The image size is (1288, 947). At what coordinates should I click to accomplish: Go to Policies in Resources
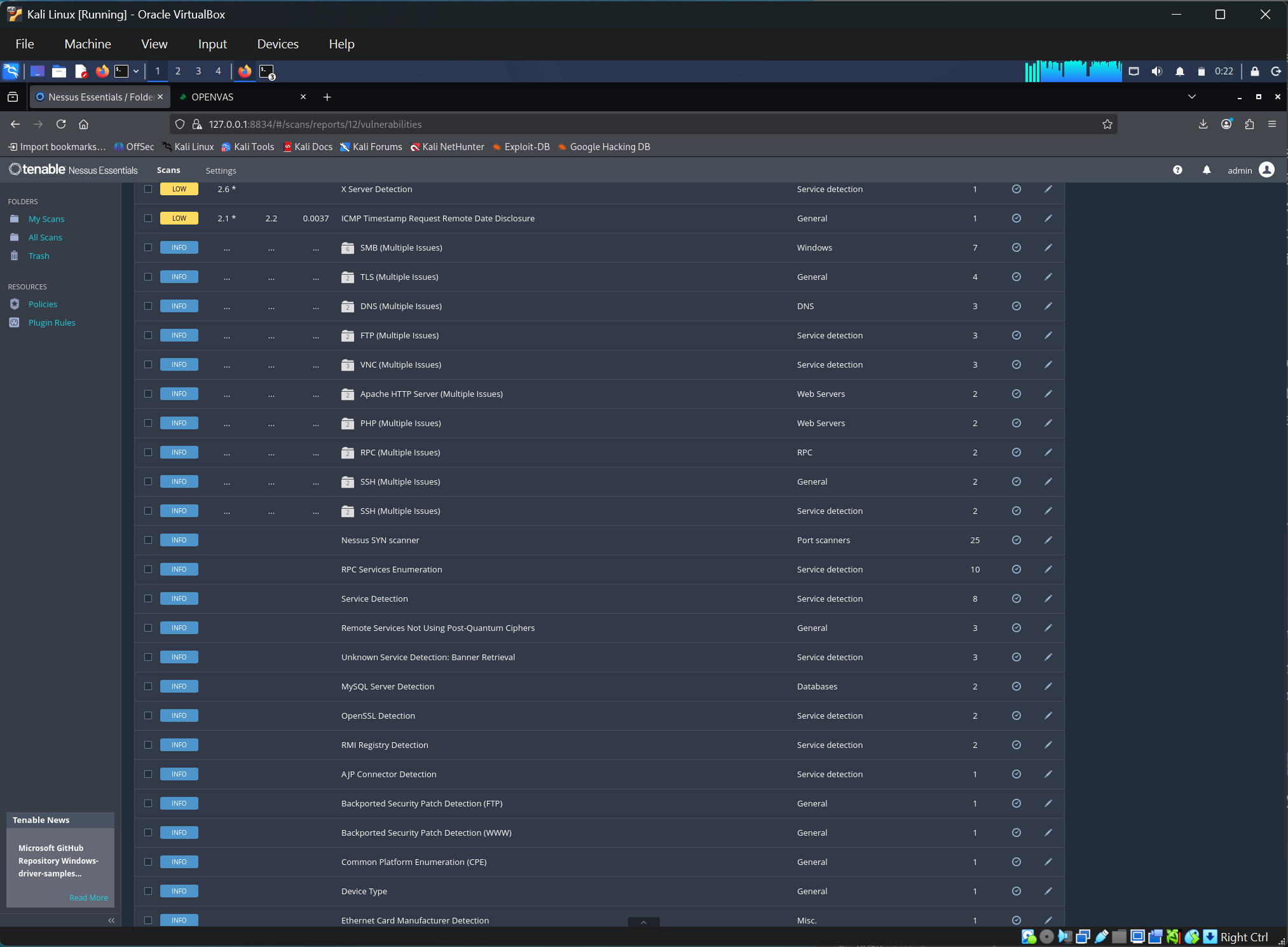click(43, 304)
